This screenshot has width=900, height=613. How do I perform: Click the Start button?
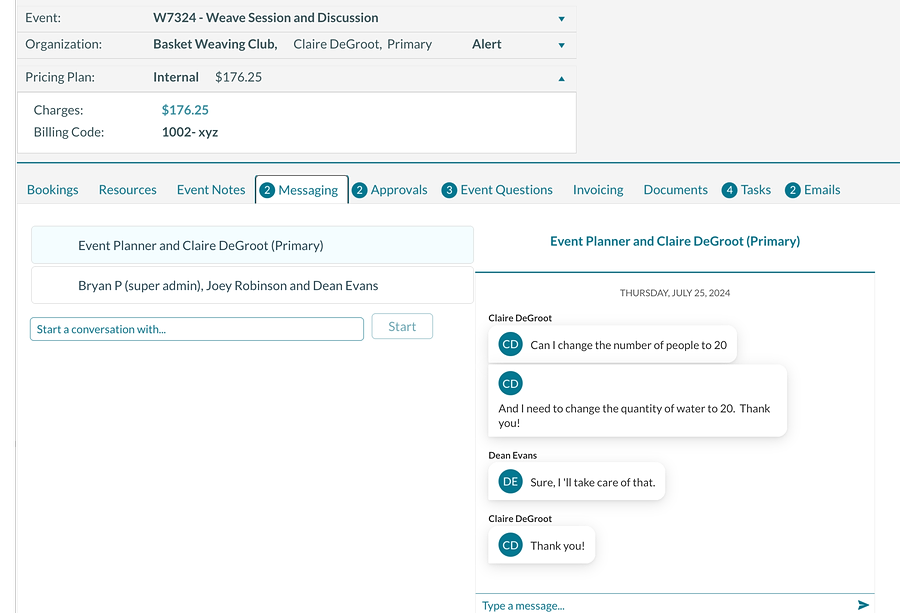coord(402,326)
